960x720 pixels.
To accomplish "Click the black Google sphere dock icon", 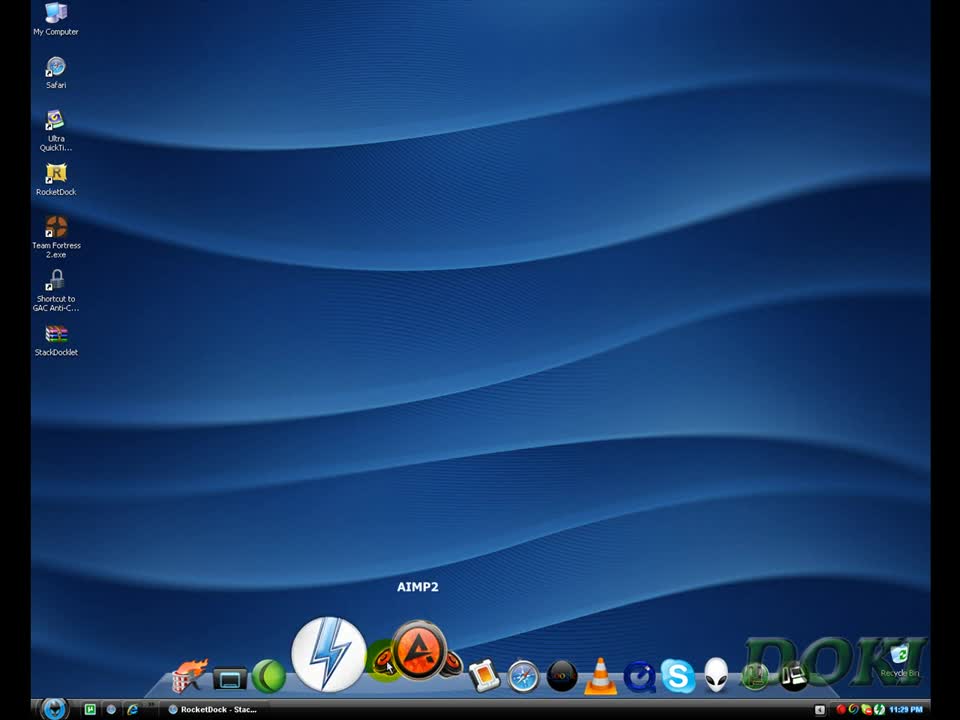I will (x=561, y=677).
